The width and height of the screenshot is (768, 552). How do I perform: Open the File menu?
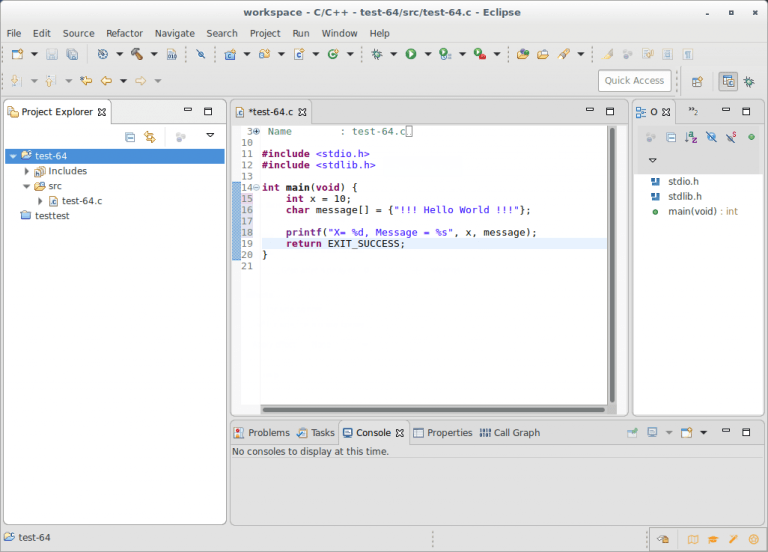click(x=14, y=33)
